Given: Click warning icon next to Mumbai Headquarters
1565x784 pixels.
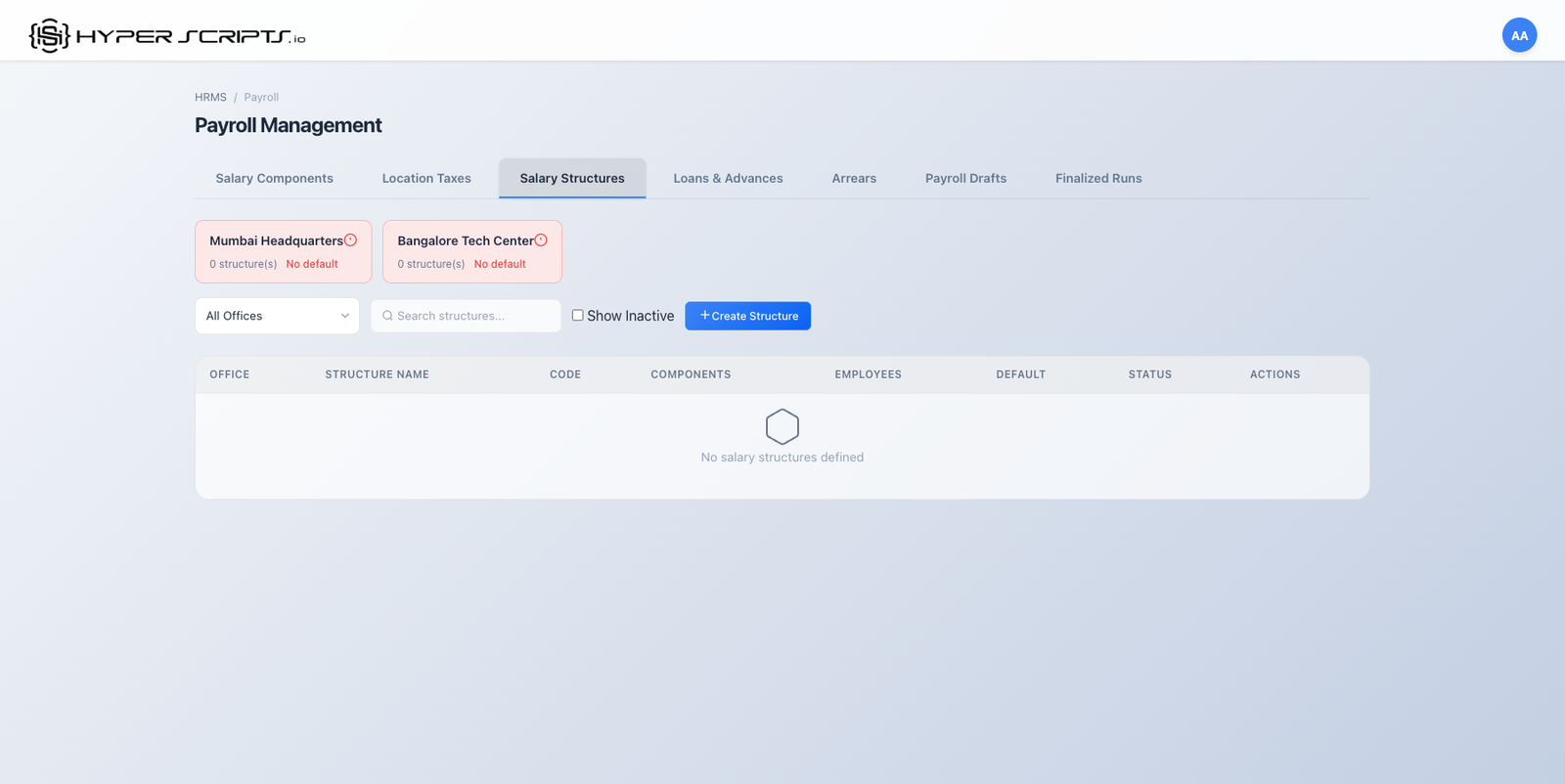Looking at the screenshot, I should click(x=350, y=240).
